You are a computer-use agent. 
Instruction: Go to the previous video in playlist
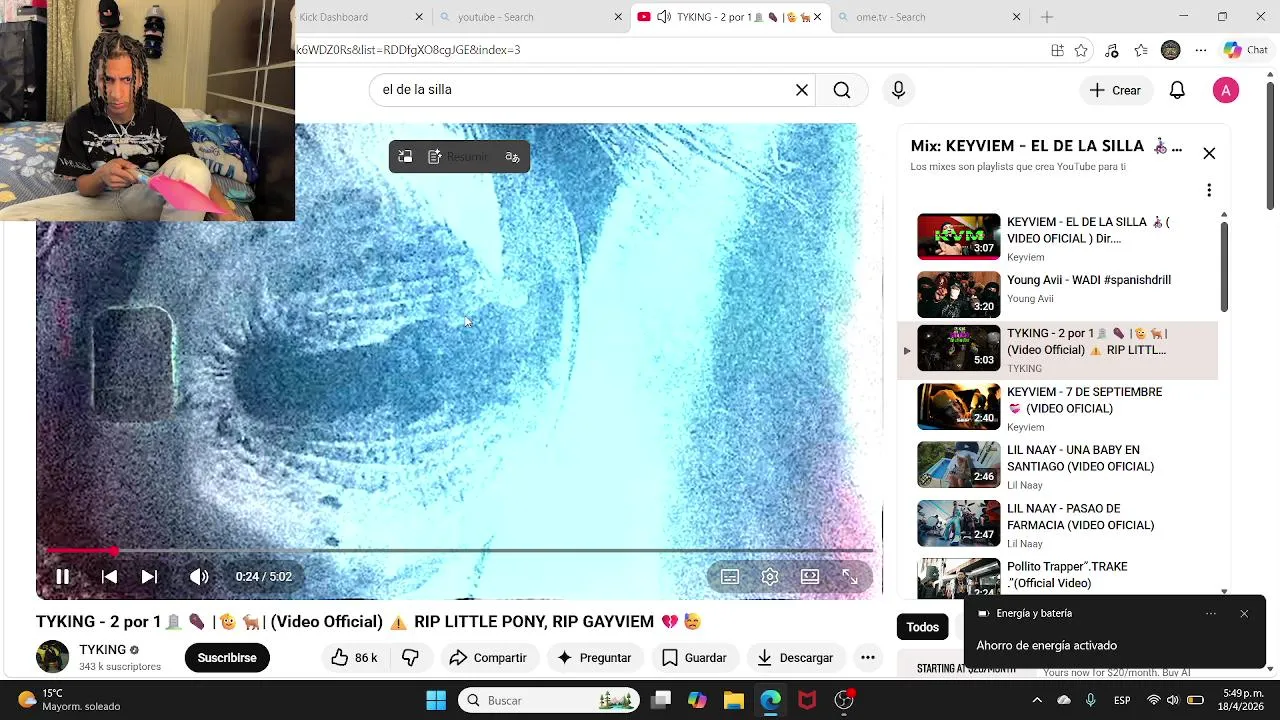(x=109, y=577)
